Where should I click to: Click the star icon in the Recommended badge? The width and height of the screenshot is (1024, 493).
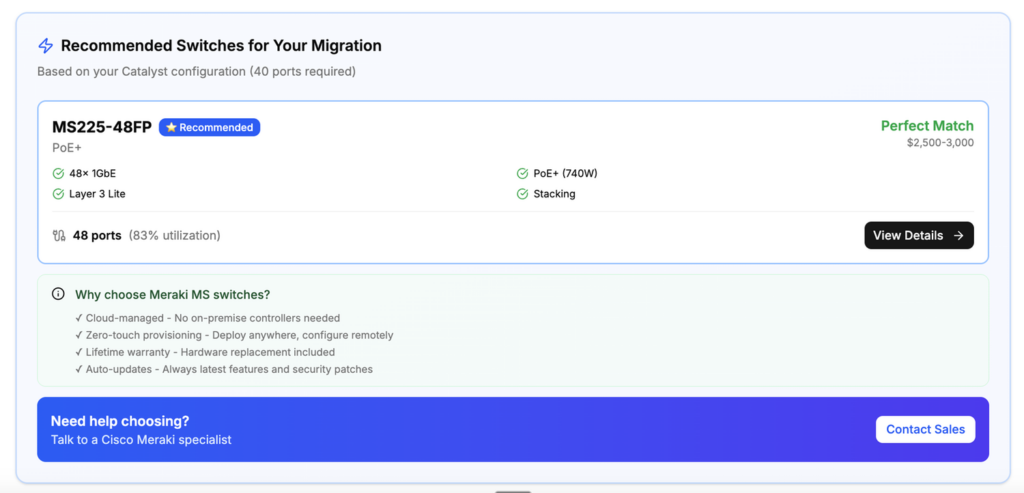pyautogui.click(x=171, y=128)
